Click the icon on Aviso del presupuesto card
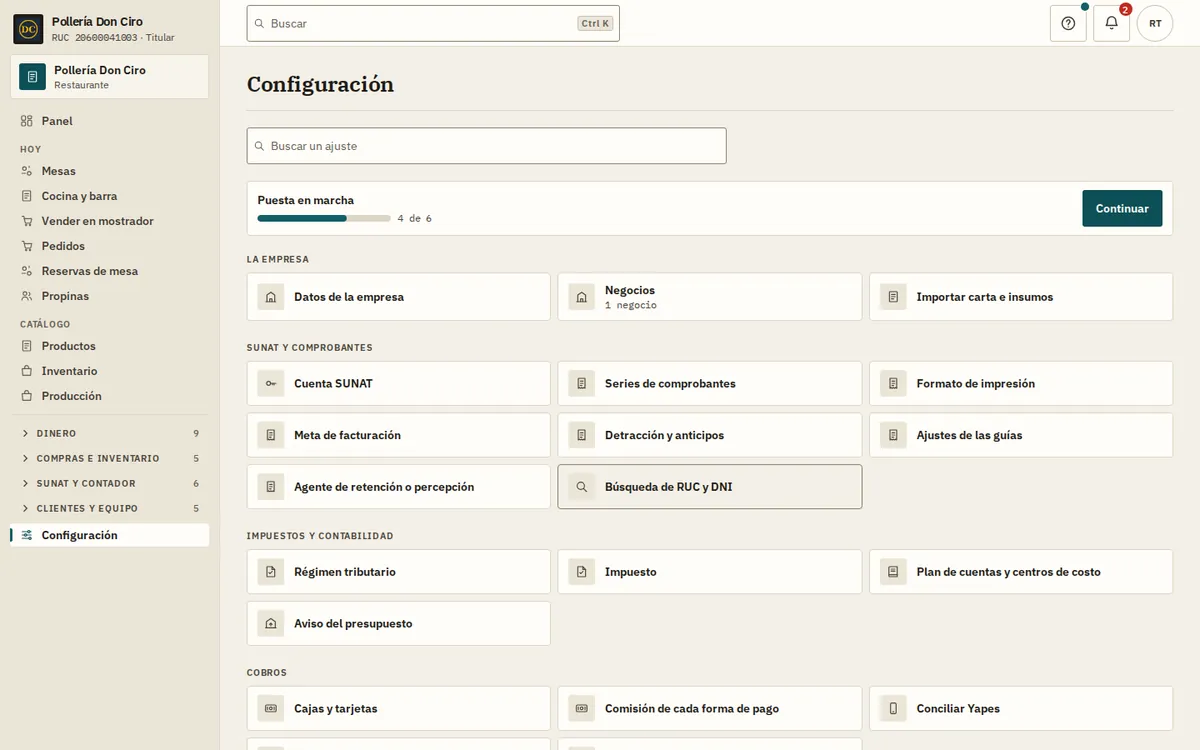Screen dimensions: 1200x750 click(x=271, y=623)
